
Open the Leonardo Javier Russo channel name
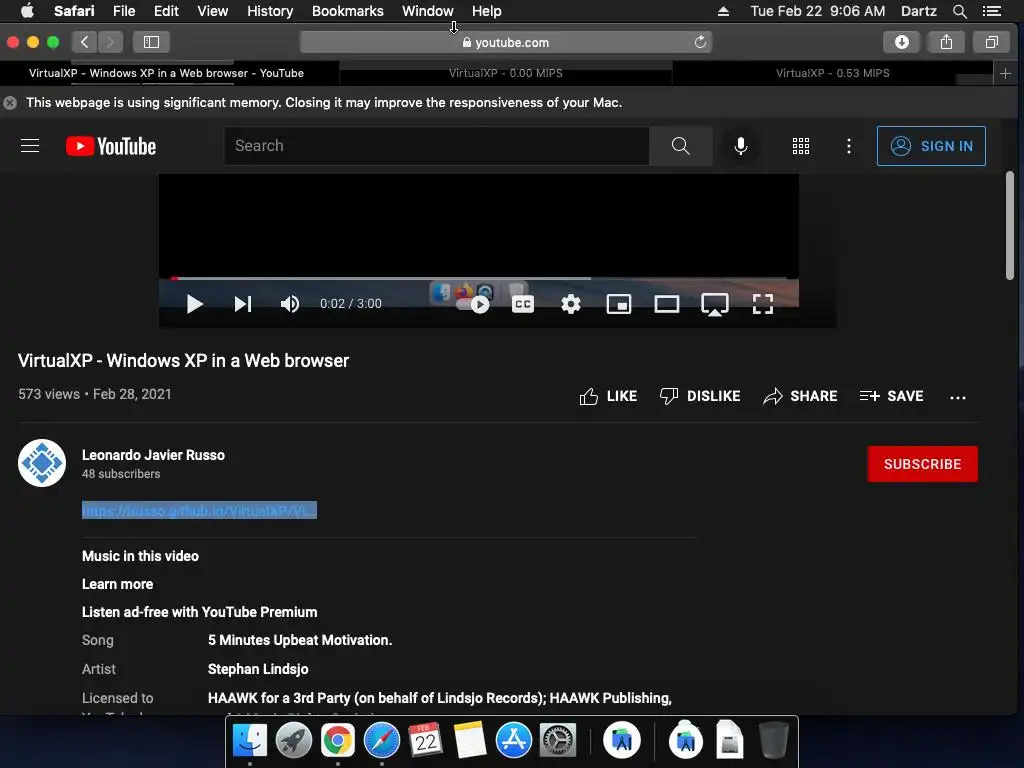click(x=153, y=455)
